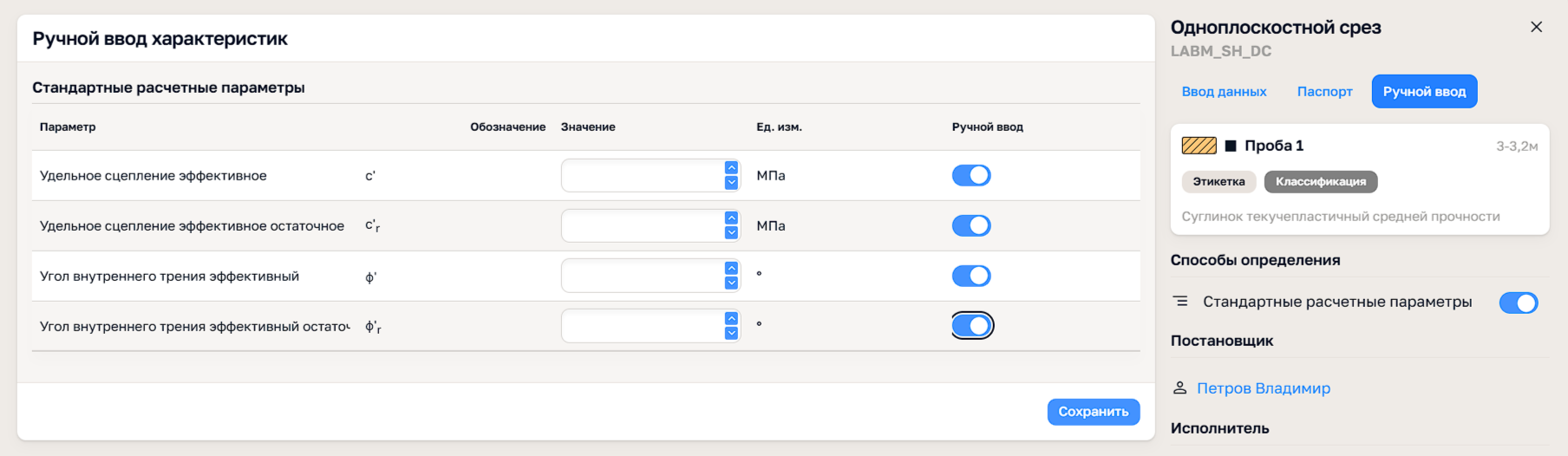
Task: Click the Классификация tag on Проба 1
Action: 1320,181
